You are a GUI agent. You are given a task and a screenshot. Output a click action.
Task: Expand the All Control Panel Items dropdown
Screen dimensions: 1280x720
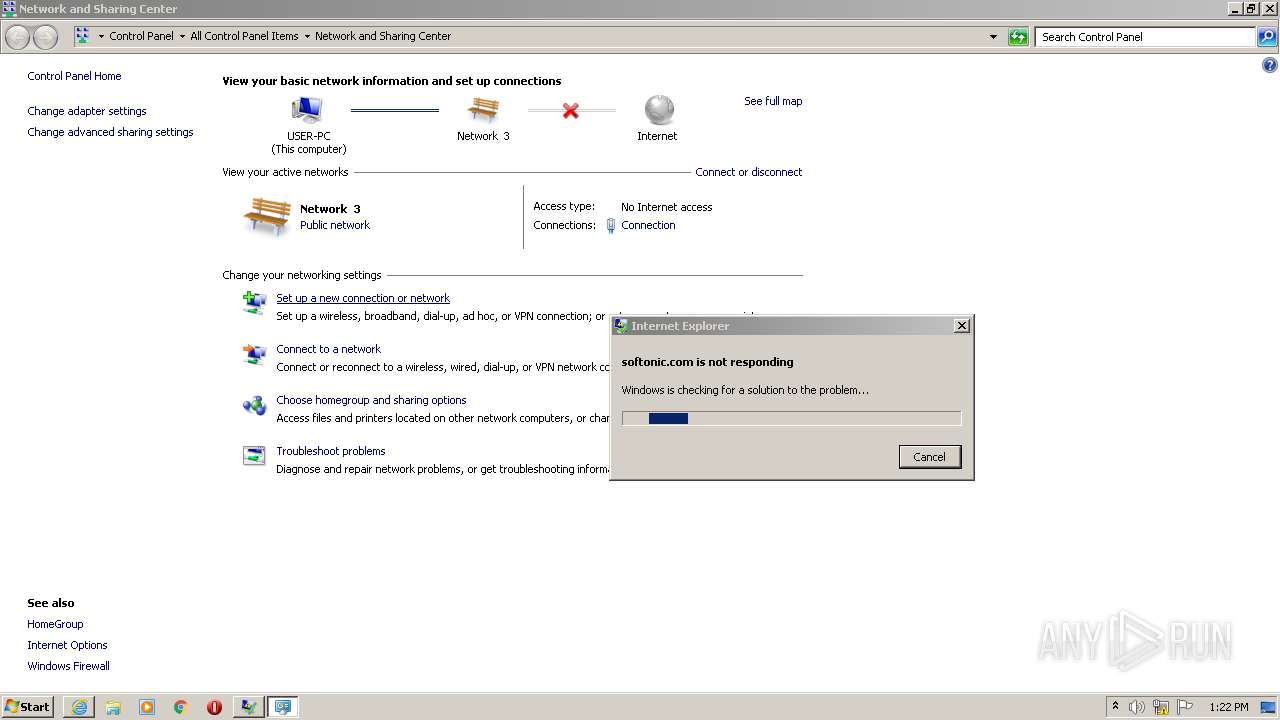[307, 36]
